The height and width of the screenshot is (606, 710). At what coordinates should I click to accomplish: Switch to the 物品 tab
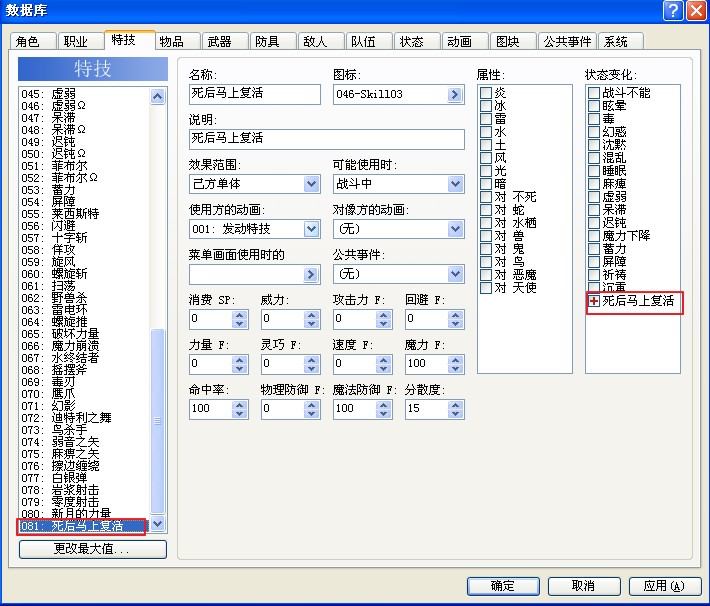pos(177,42)
